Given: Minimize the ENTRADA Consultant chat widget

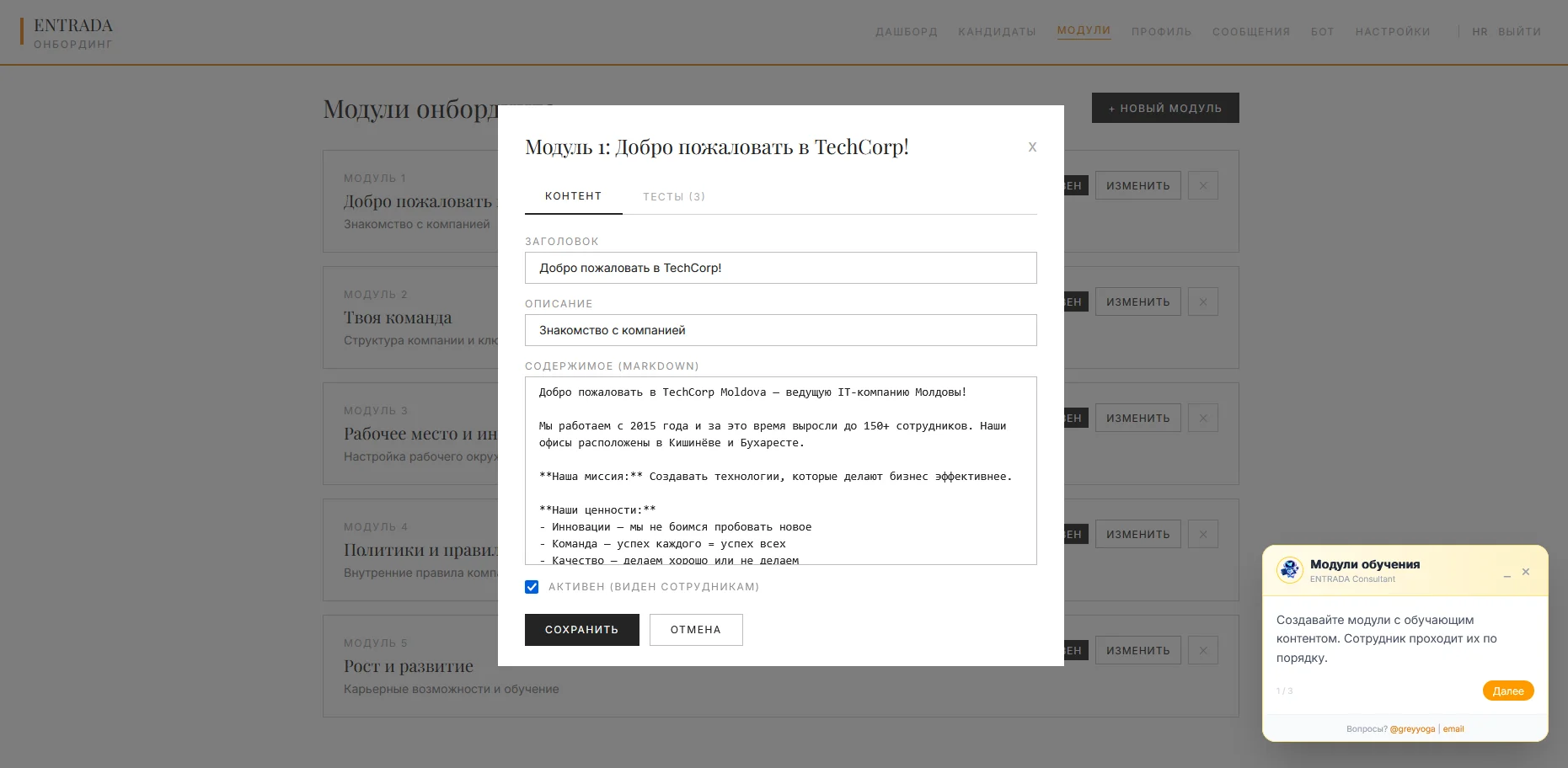Looking at the screenshot, I should 1507,573.
